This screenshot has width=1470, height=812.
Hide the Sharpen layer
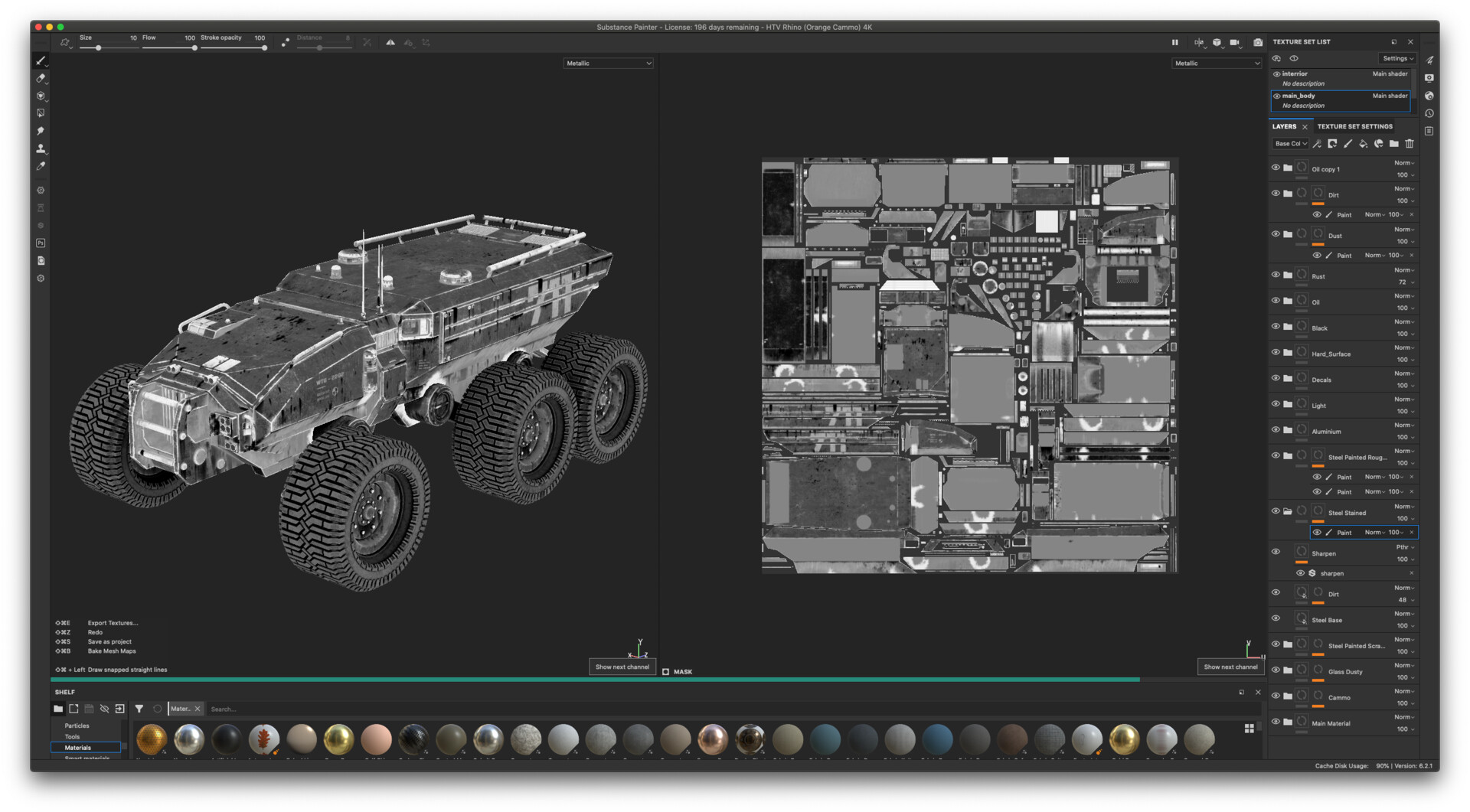tap(1276, 551)
